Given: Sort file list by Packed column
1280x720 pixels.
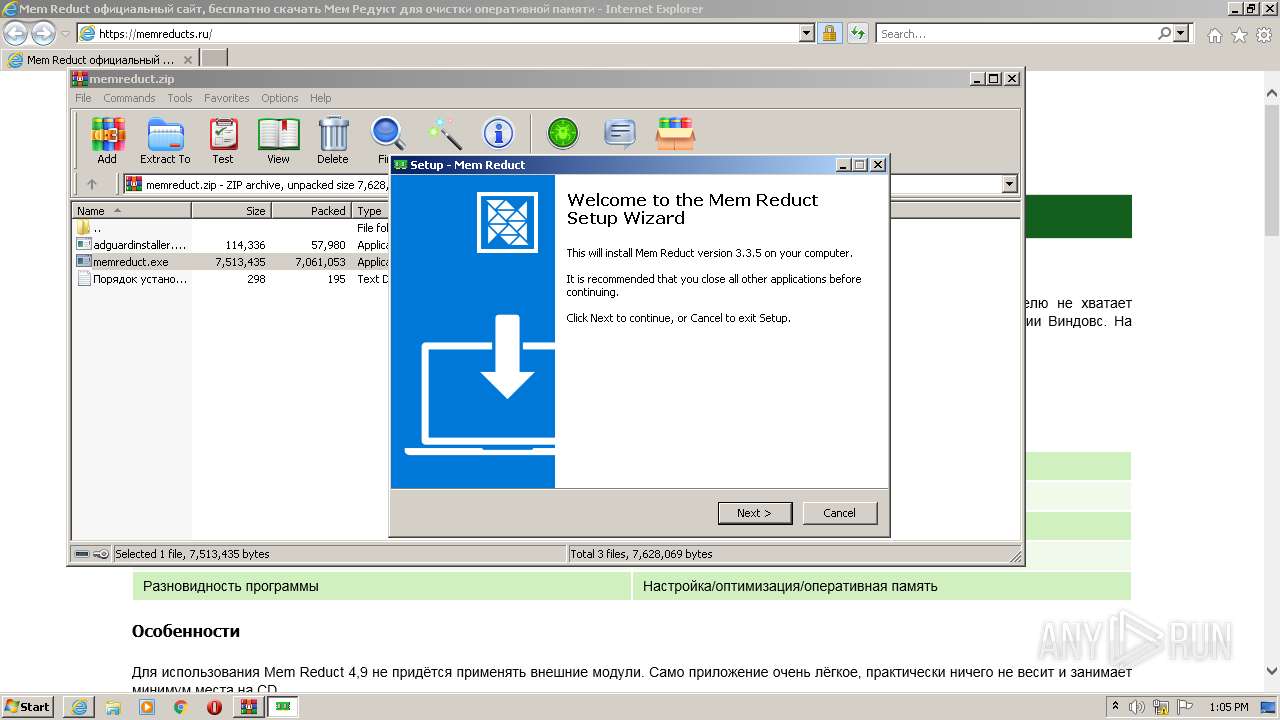Looking at the screenshot, I should click(311, 210).
